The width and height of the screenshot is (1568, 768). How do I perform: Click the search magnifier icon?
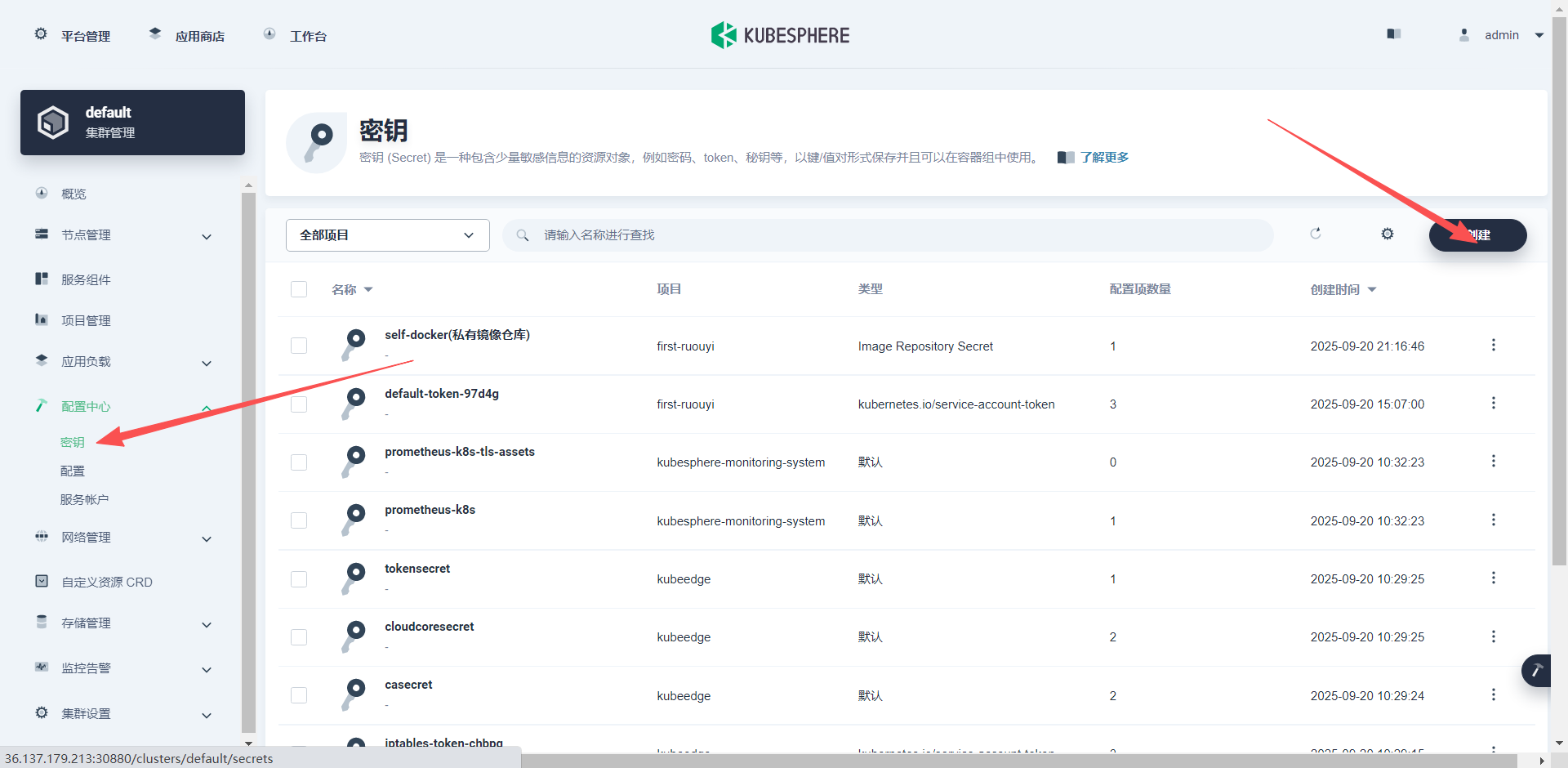pyautogui.click(x=523, y=235)
